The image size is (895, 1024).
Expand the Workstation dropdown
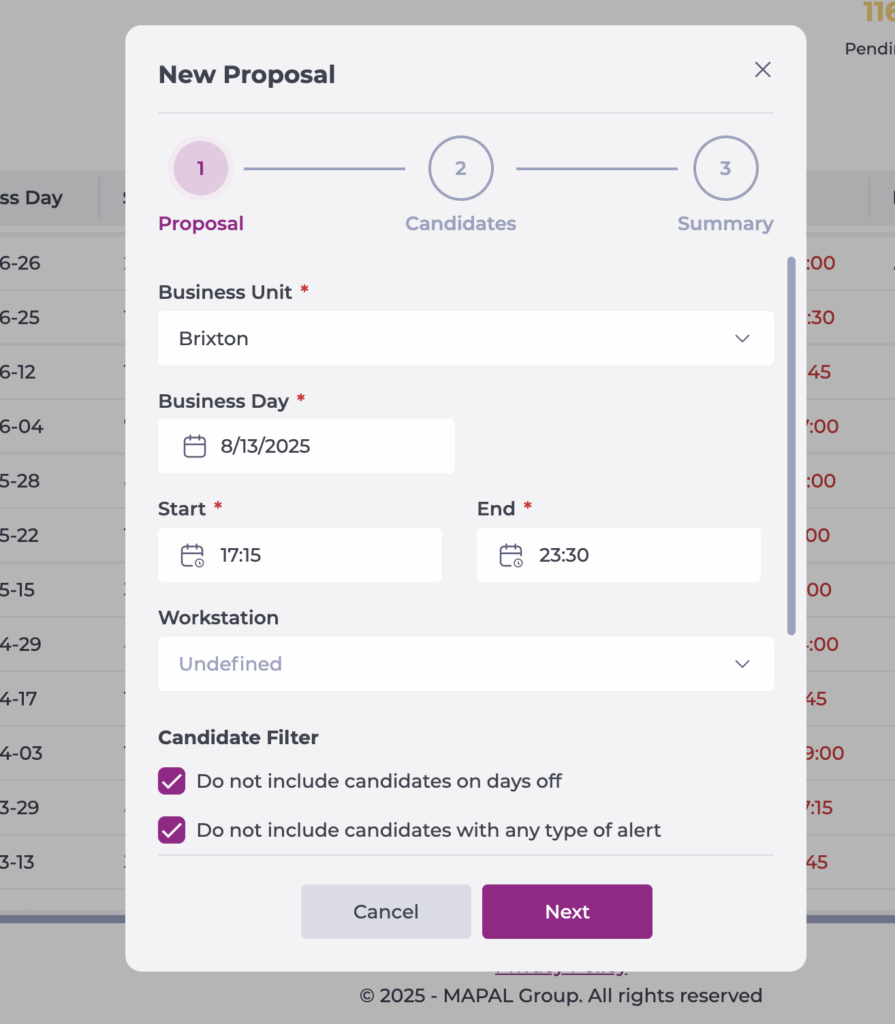click(465, 664)
